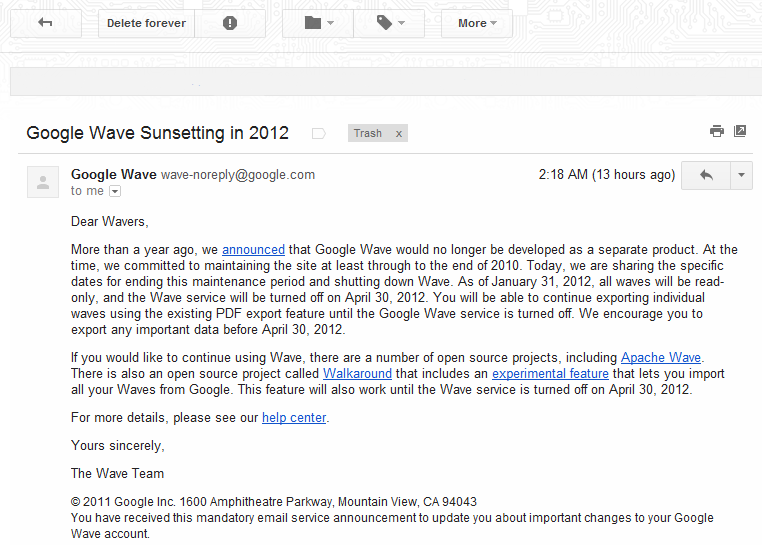Click the Delete forever button
Screen dimensions: 762x545
click(146, 23)
